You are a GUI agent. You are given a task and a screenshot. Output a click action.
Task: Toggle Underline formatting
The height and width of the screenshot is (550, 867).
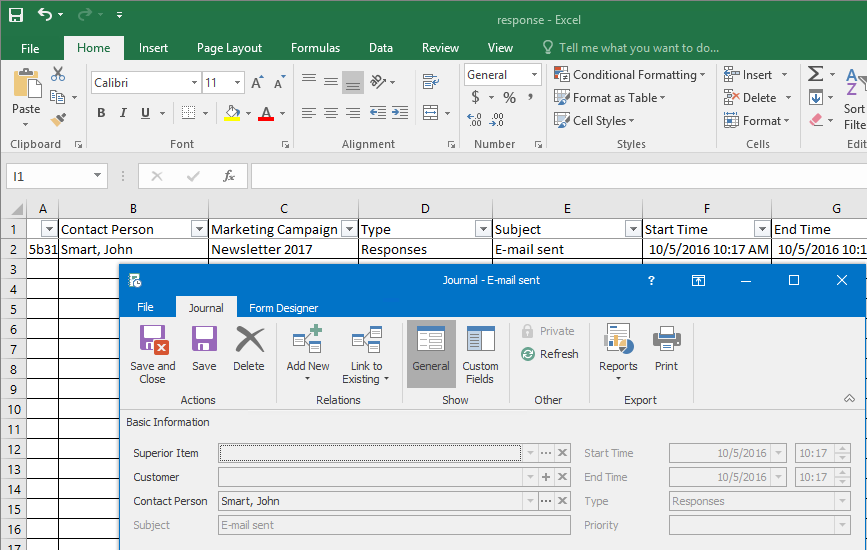click(x=145, y=113)
